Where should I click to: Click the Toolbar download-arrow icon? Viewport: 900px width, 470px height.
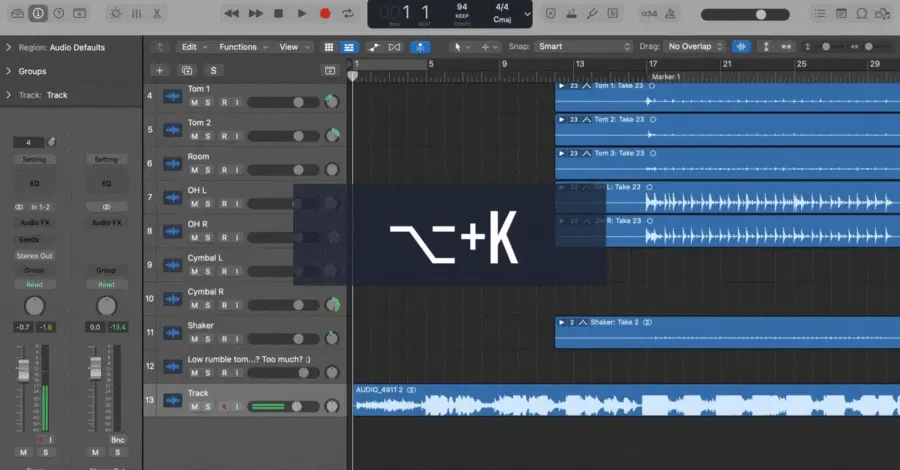click(x=79, y=13)
